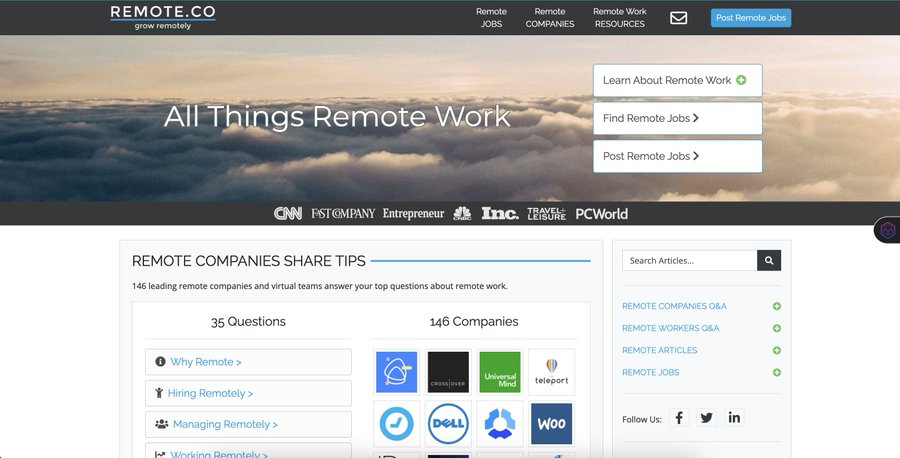Click the Remote Companies Share Tips heading

tap(249, 261)
